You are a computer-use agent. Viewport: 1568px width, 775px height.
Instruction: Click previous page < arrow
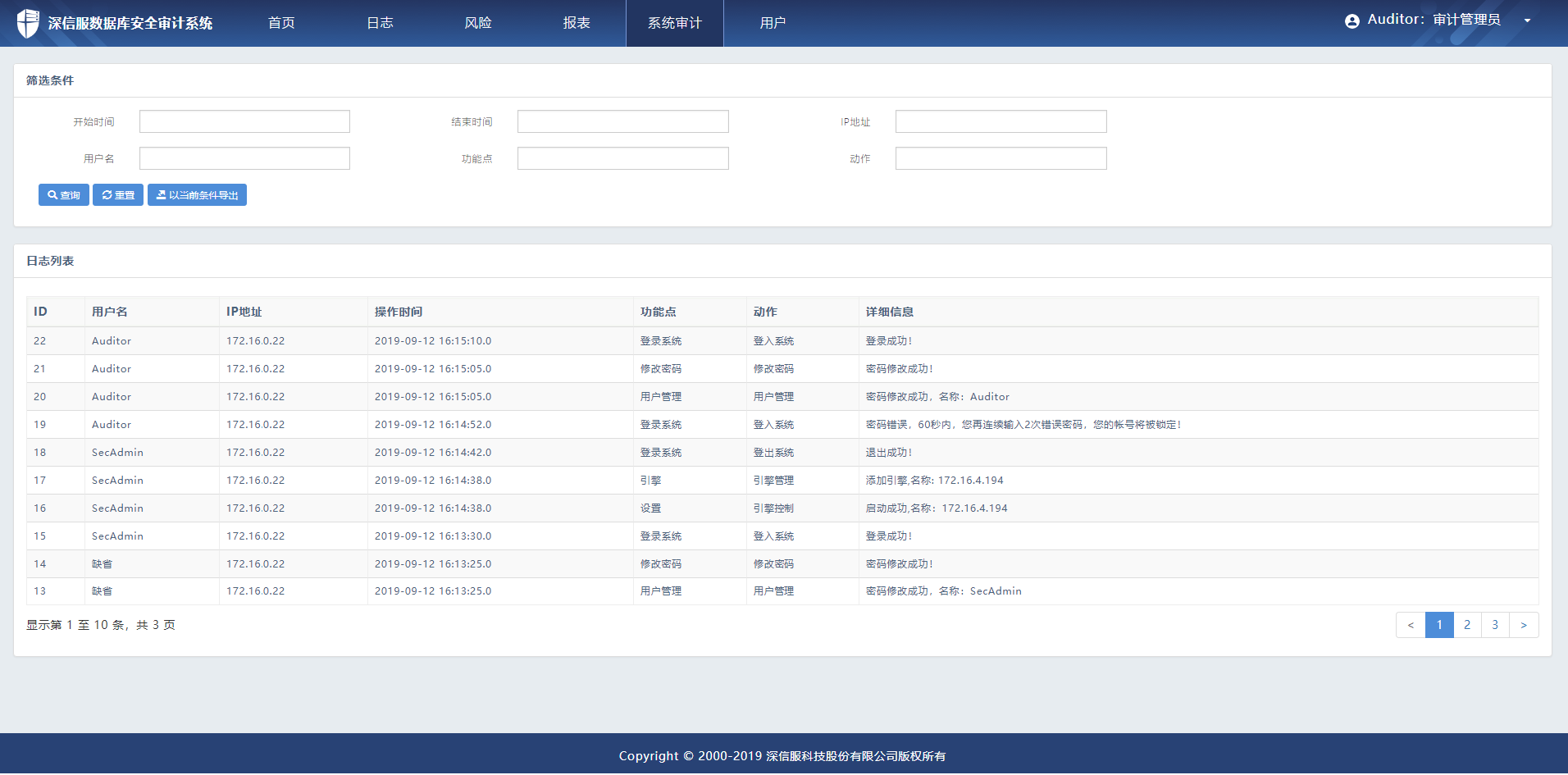(x=1411, y=625)
